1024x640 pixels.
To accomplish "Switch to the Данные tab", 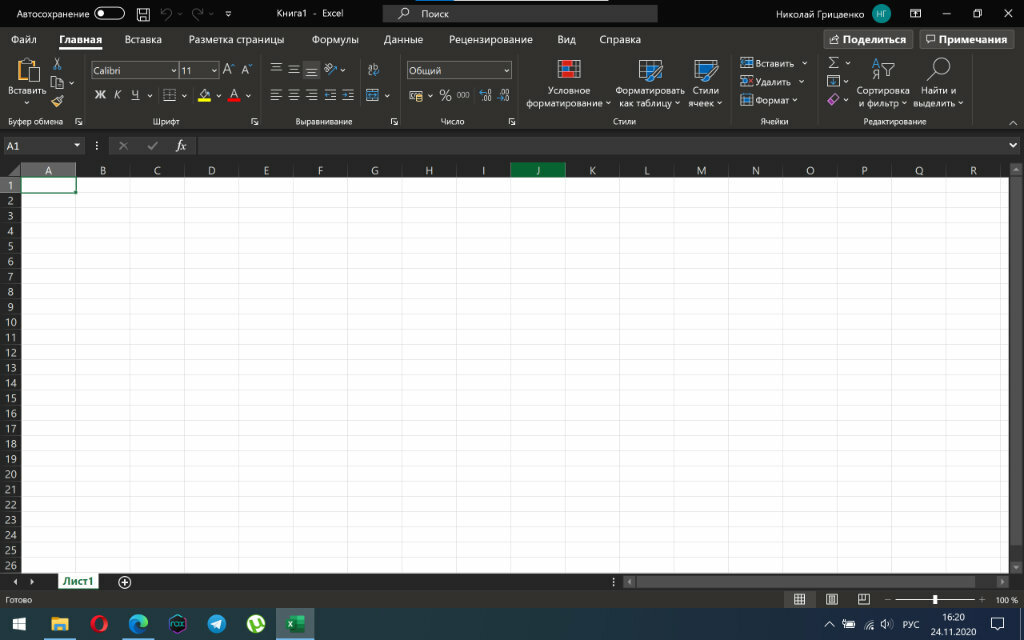I will coord(403,39).
